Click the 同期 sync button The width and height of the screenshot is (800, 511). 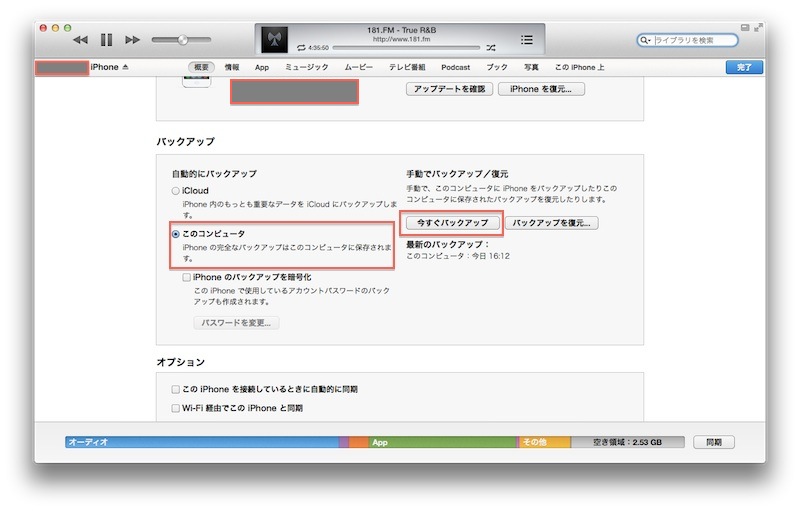[x=714, y=442]
